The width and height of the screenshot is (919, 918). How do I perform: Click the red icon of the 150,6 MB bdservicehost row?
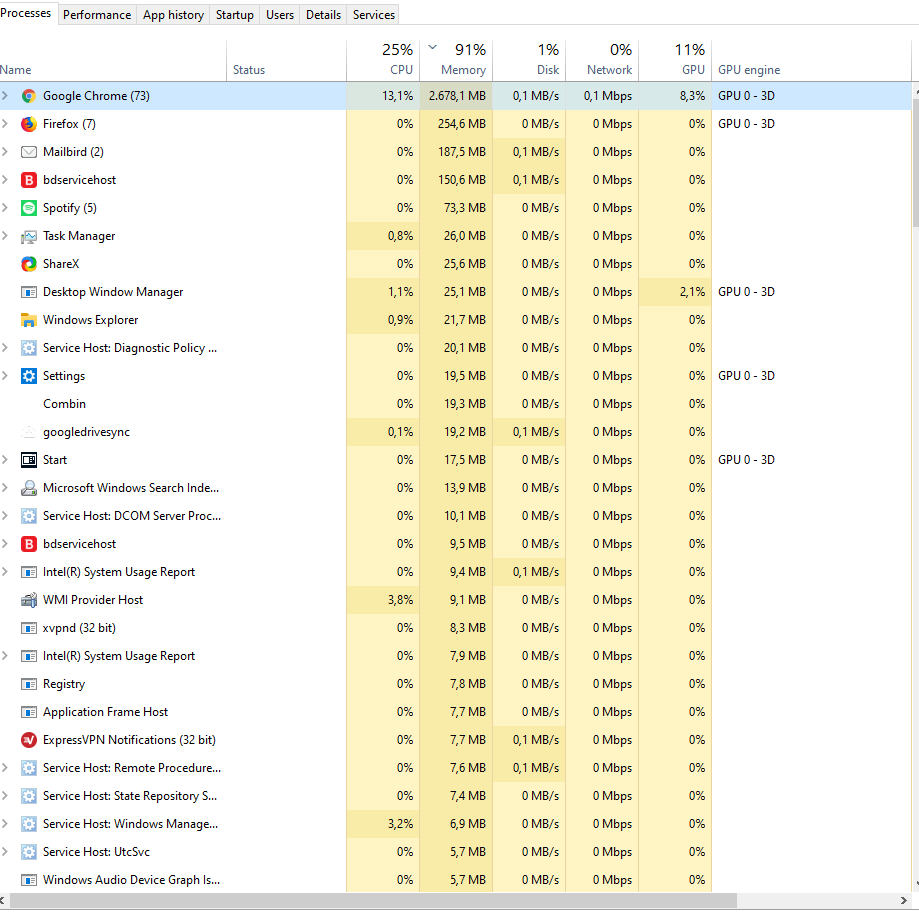28,180
